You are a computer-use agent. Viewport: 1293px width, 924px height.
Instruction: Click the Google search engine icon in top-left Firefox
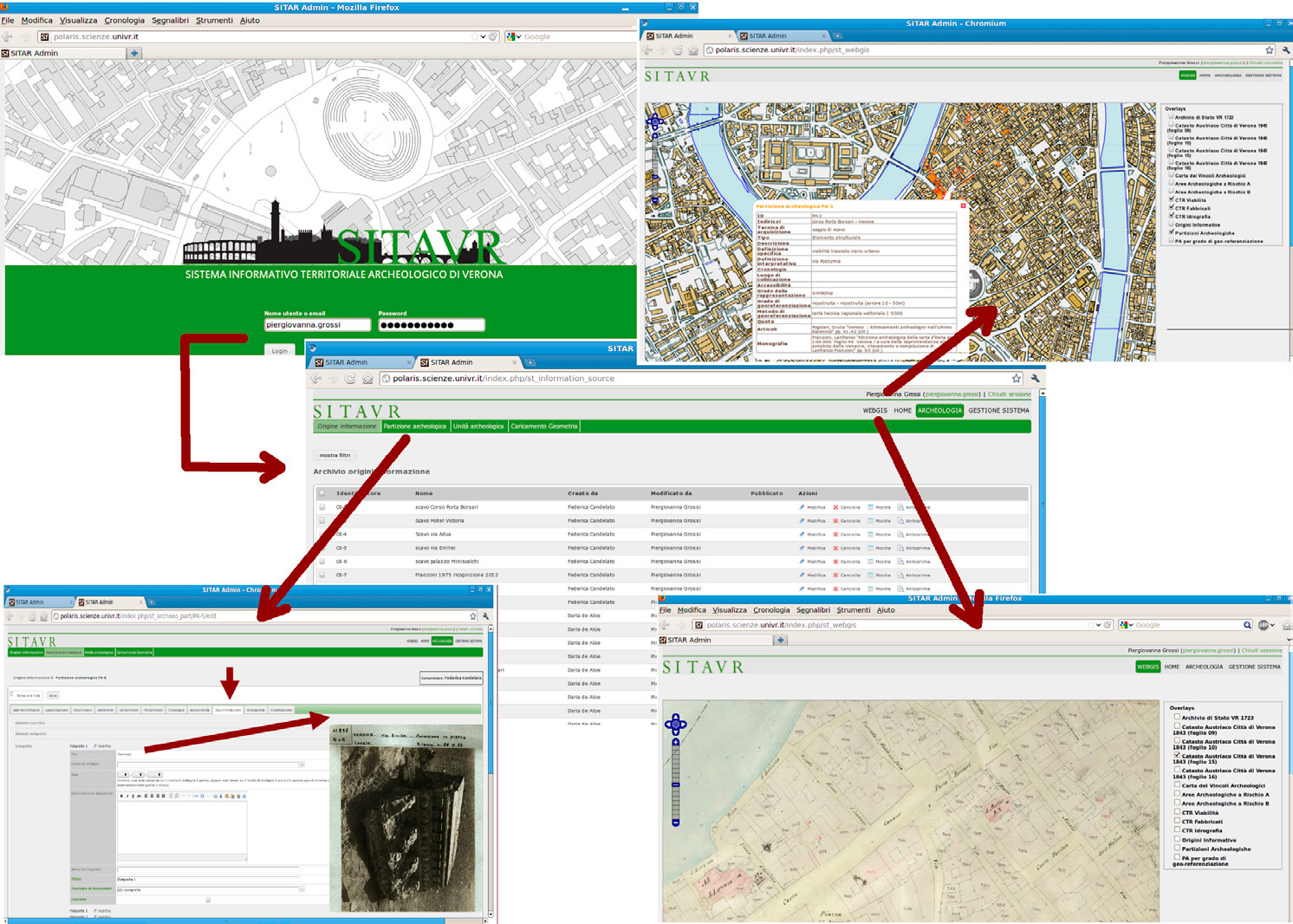coord(511,36)
